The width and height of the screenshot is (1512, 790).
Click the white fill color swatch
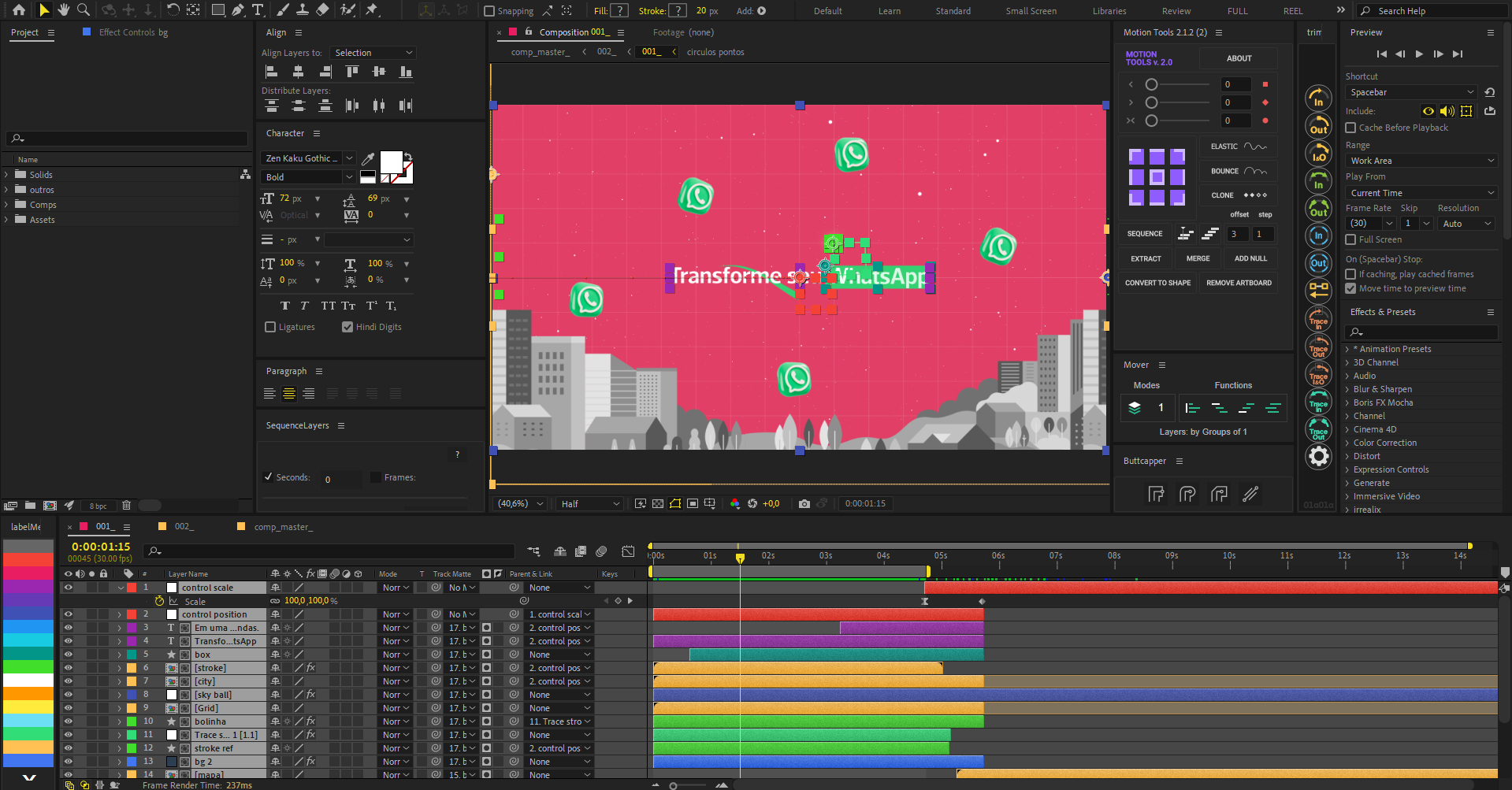pyautogui.click(x=391, y=161)
